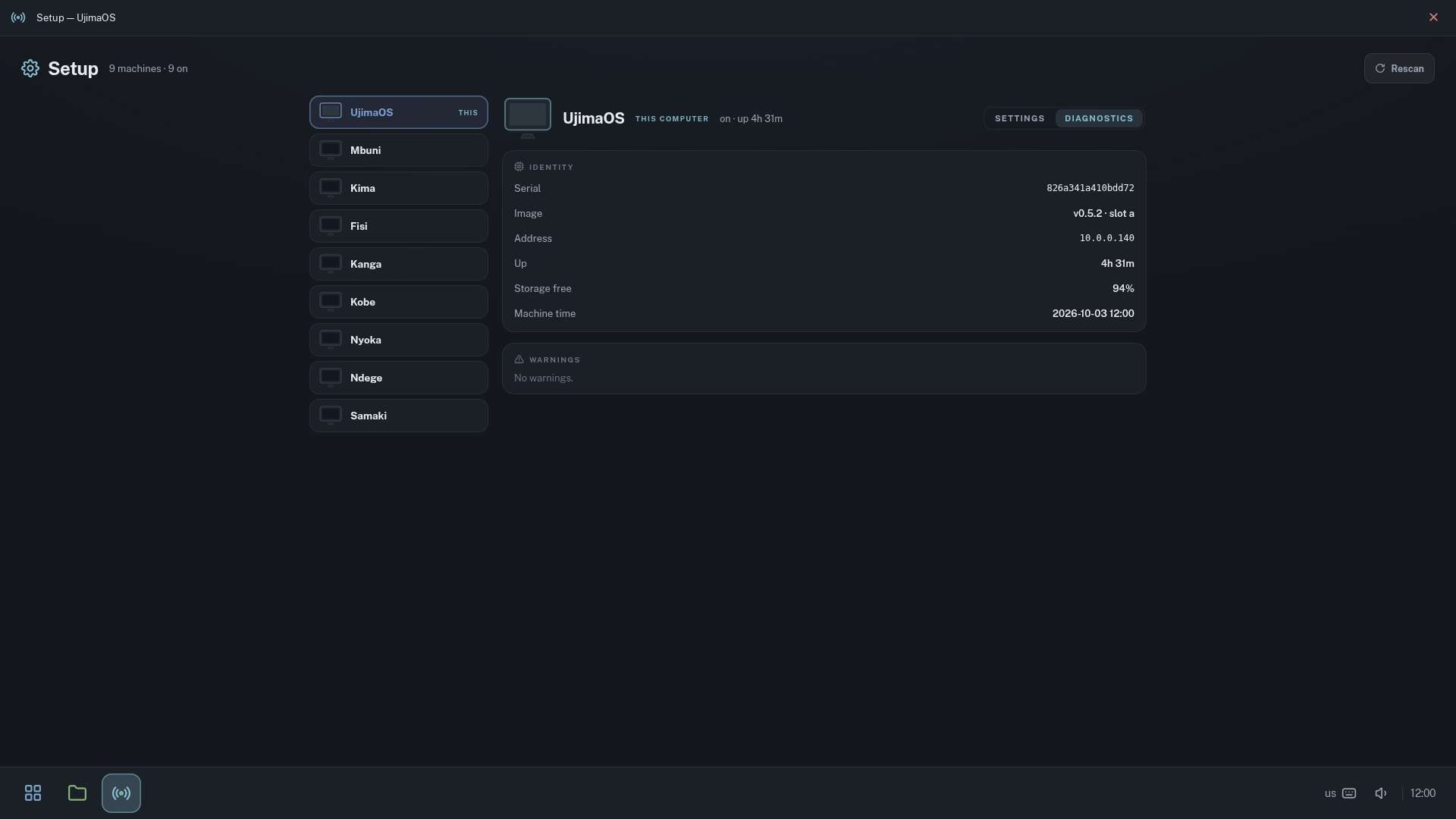Open the keyboard layout icon
Image resolution: width=1456 pixels, height=819 pixels.
1349,793
